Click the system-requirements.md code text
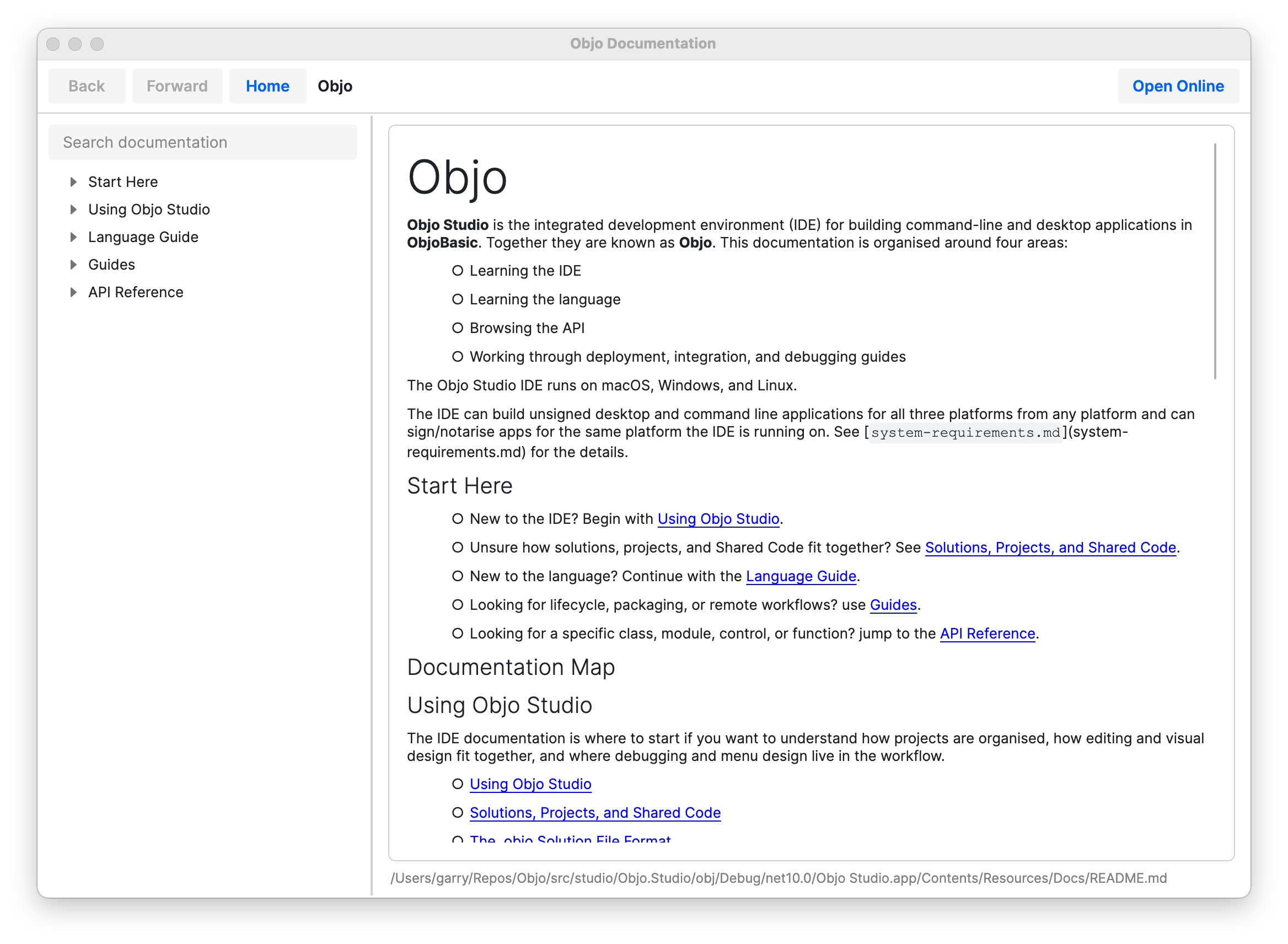 (965, 432)
